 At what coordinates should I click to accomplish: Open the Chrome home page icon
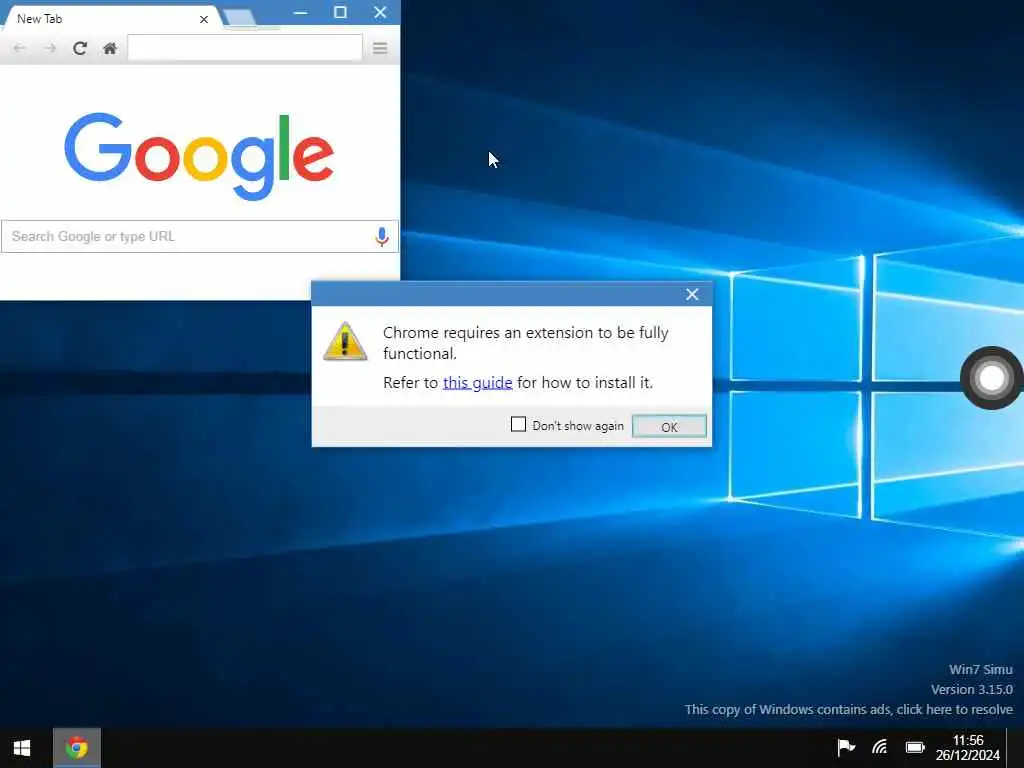click(110, 48)
